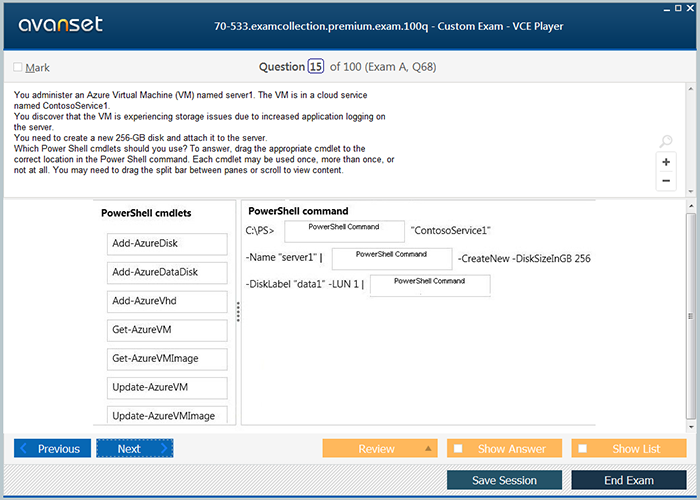Toggle the Mark checkbox

point(18,67)
